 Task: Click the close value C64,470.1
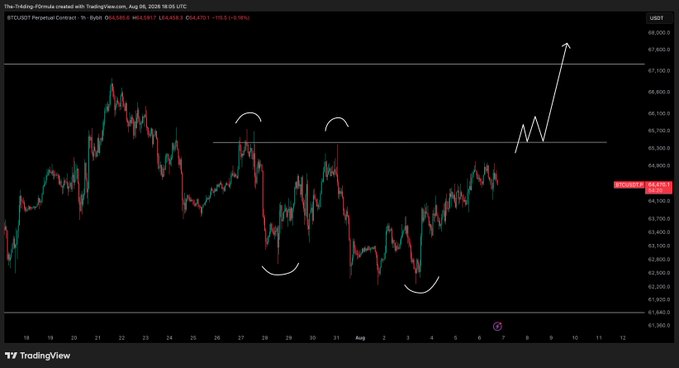(x=197, y=18)
